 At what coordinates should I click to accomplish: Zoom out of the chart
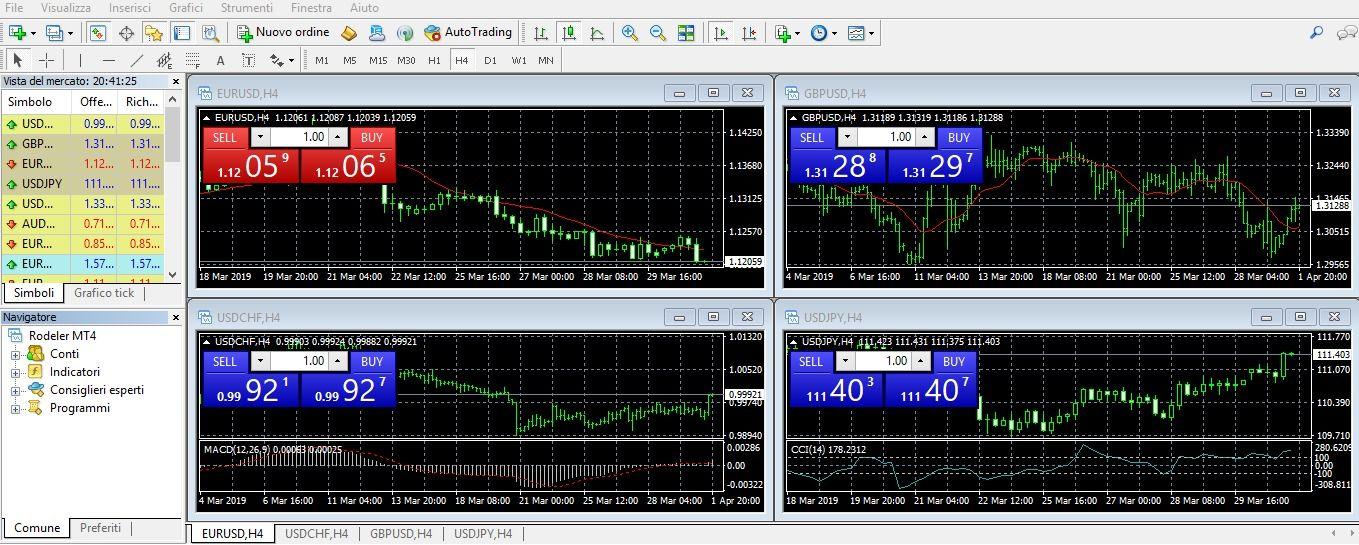tap(657, 33)
